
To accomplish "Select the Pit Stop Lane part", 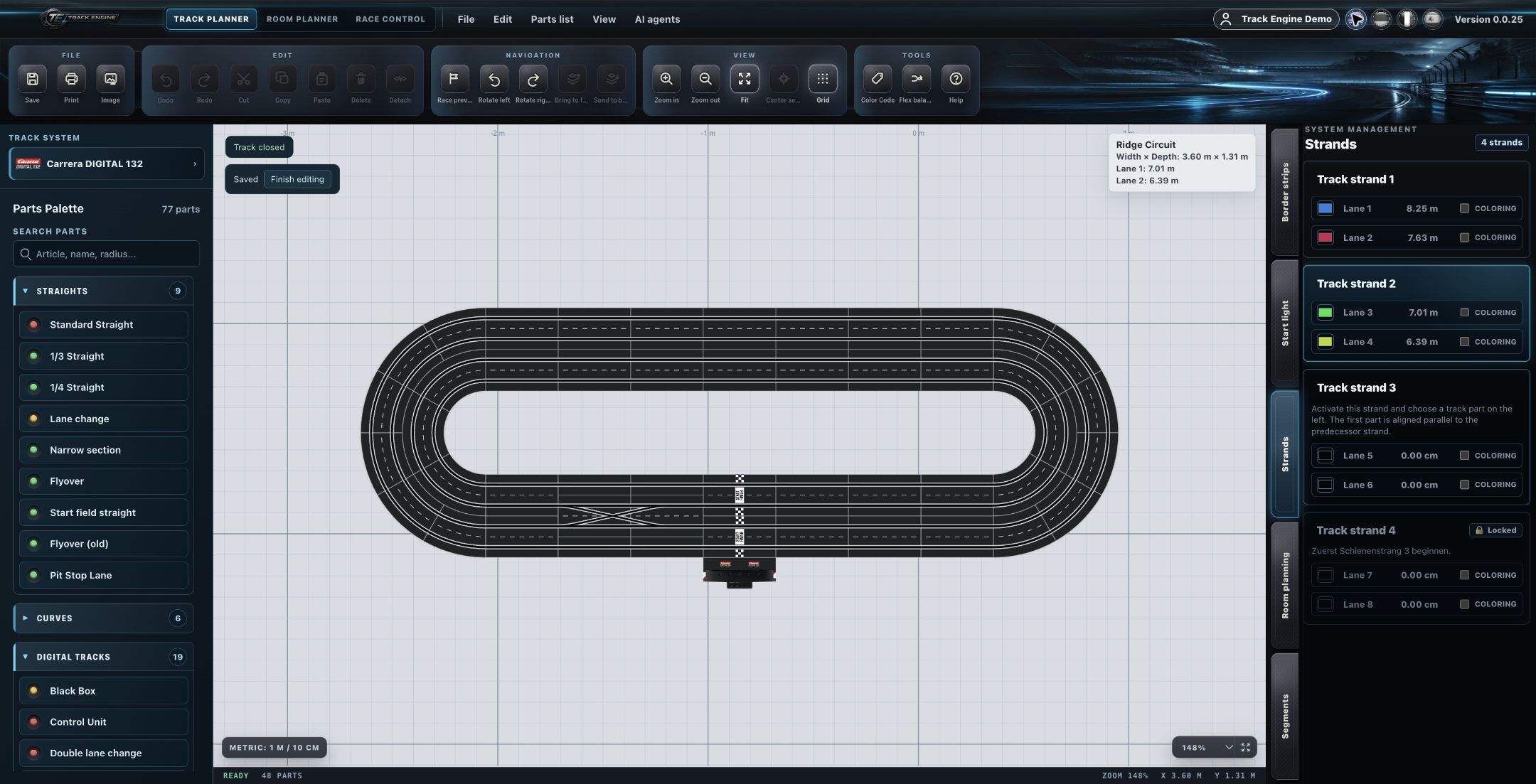I will [104, 575].
